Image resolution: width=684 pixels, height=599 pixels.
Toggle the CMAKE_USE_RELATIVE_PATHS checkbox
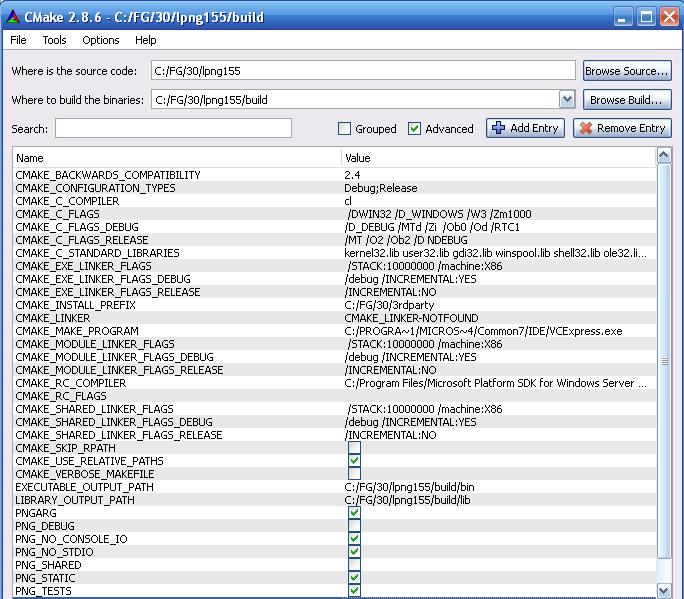[354, 461]
